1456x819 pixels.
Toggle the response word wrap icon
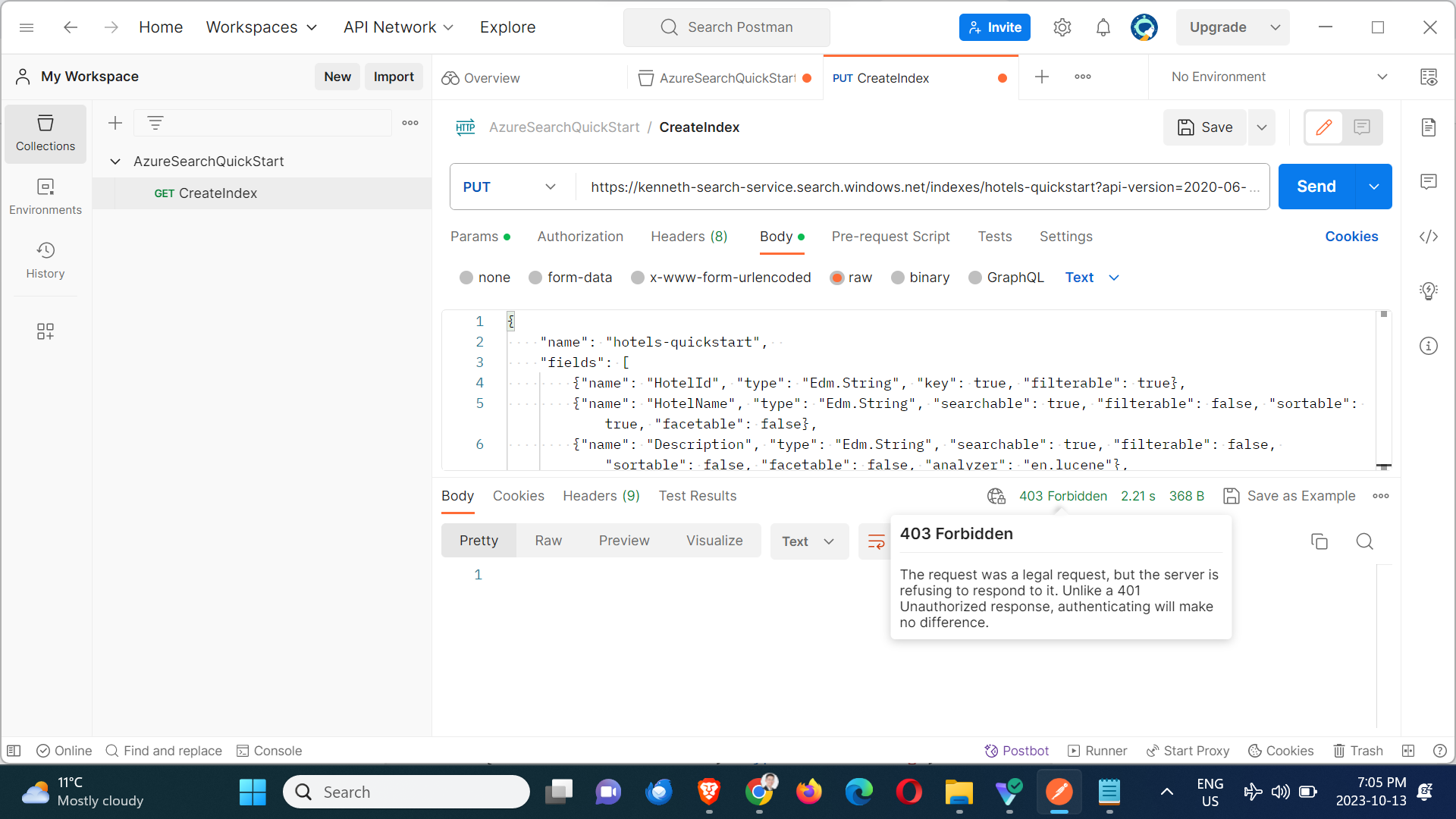point(876,541)
